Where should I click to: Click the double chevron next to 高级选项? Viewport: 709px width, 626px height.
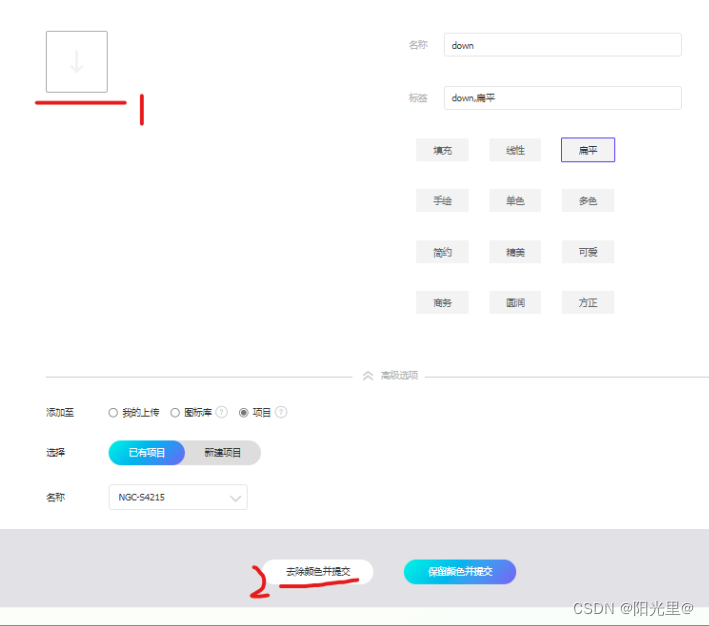coord(368,376)
